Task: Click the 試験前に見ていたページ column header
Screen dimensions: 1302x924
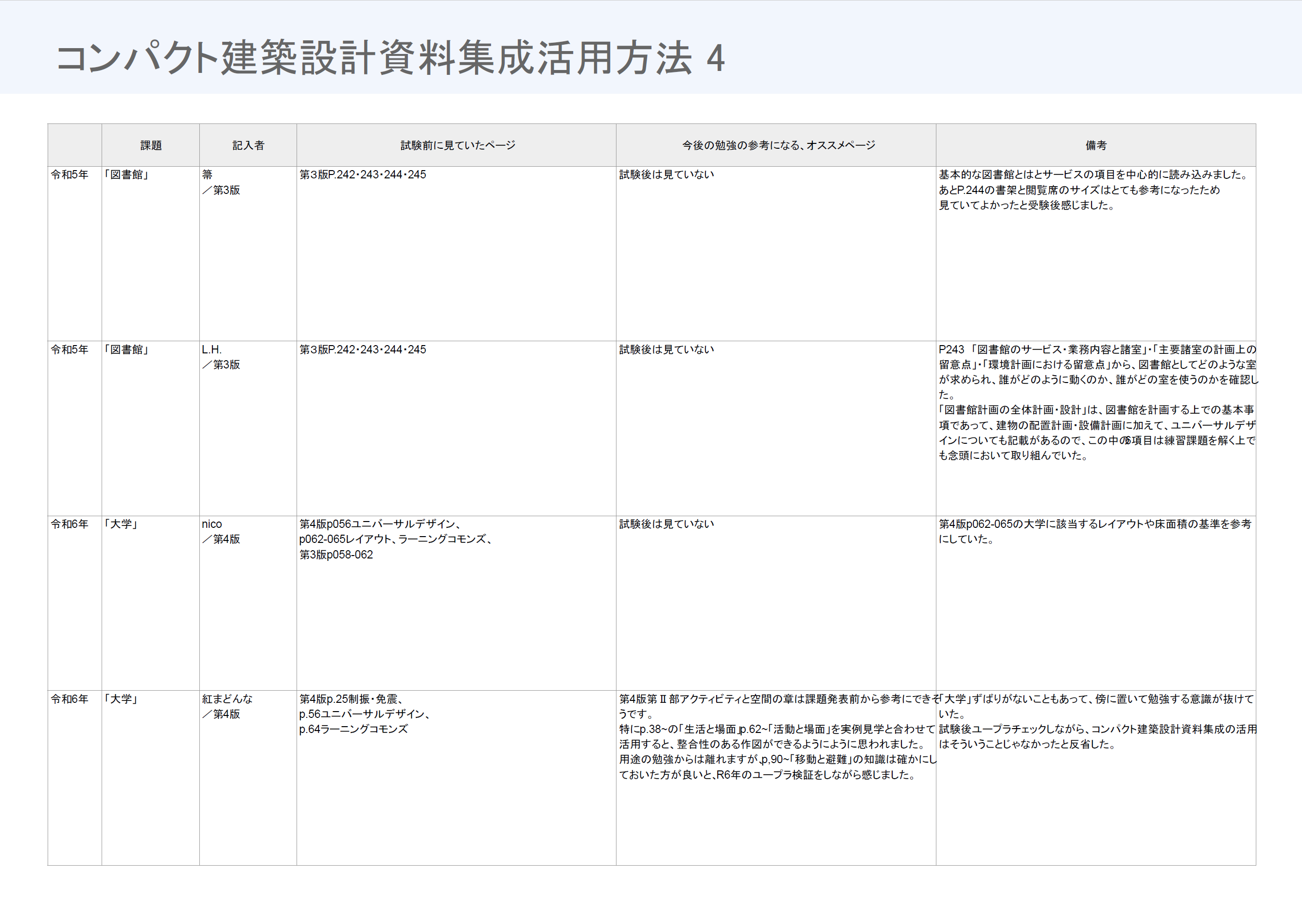Action: 457,146
